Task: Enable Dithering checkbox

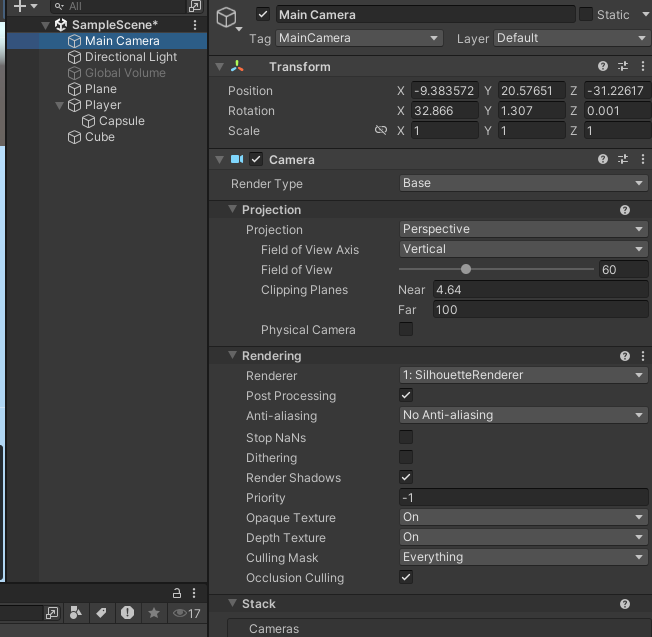Action: pos(406,457)
